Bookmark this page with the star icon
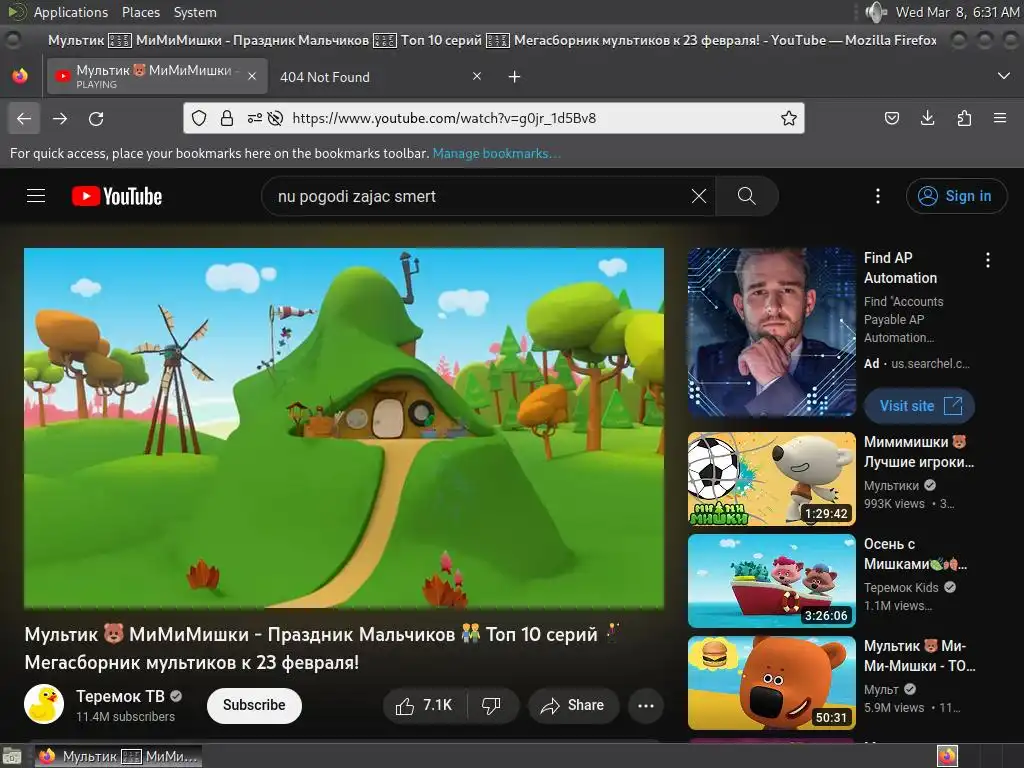This screenshot has height=768, width=1024. (788, 118)
